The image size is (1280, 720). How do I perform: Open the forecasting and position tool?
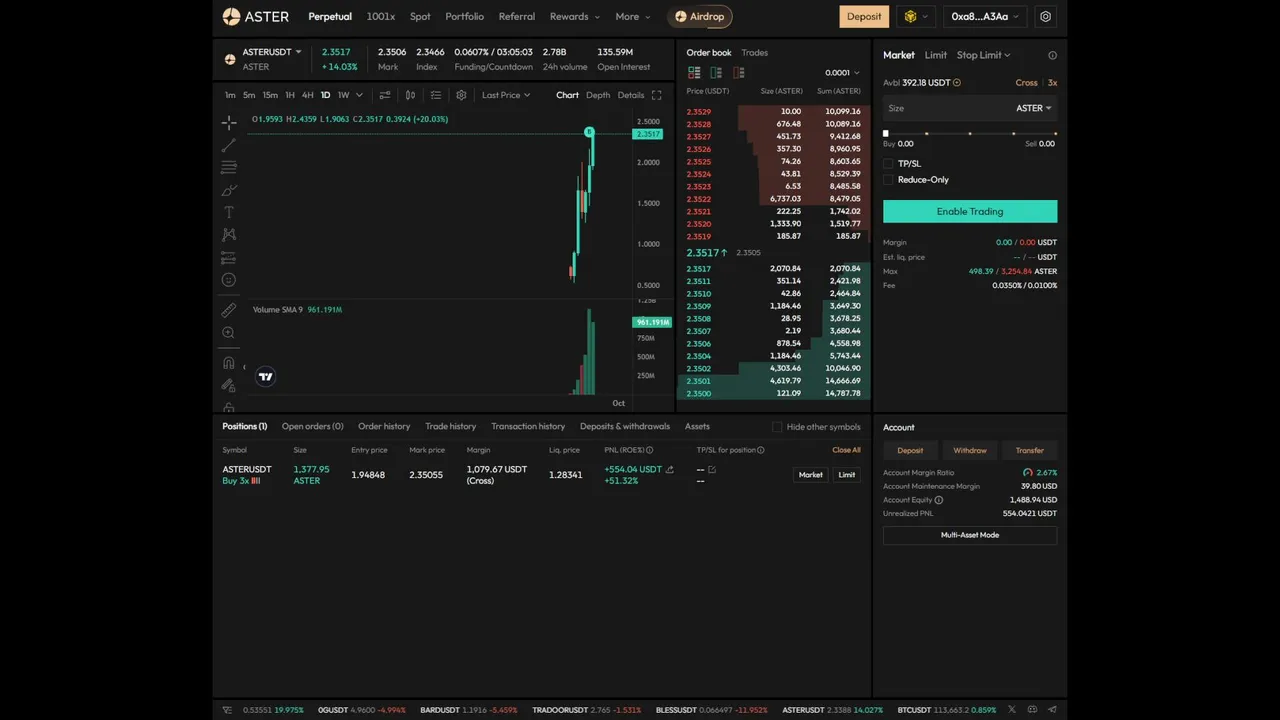pos(229,257)
